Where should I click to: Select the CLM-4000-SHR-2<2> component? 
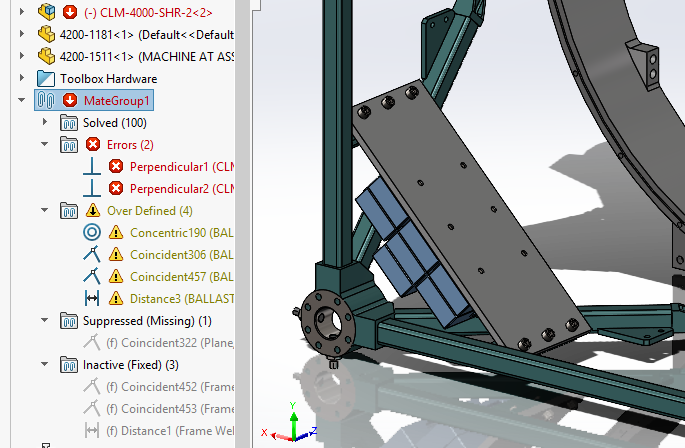pyautogui.click(x=150, y=12)
